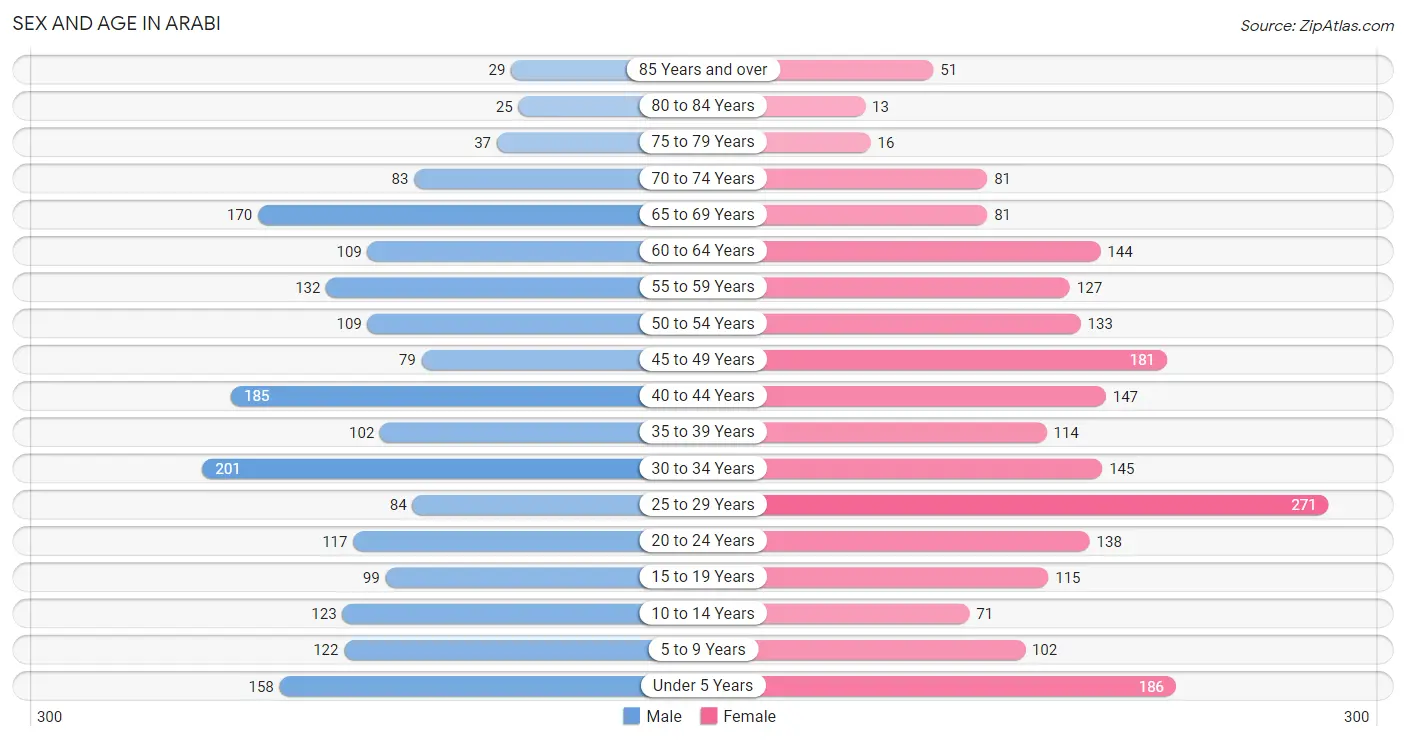Click the female 45 to 49 Years bar
This screenshot has width=1406, height=741.
[x=965, y=360]
